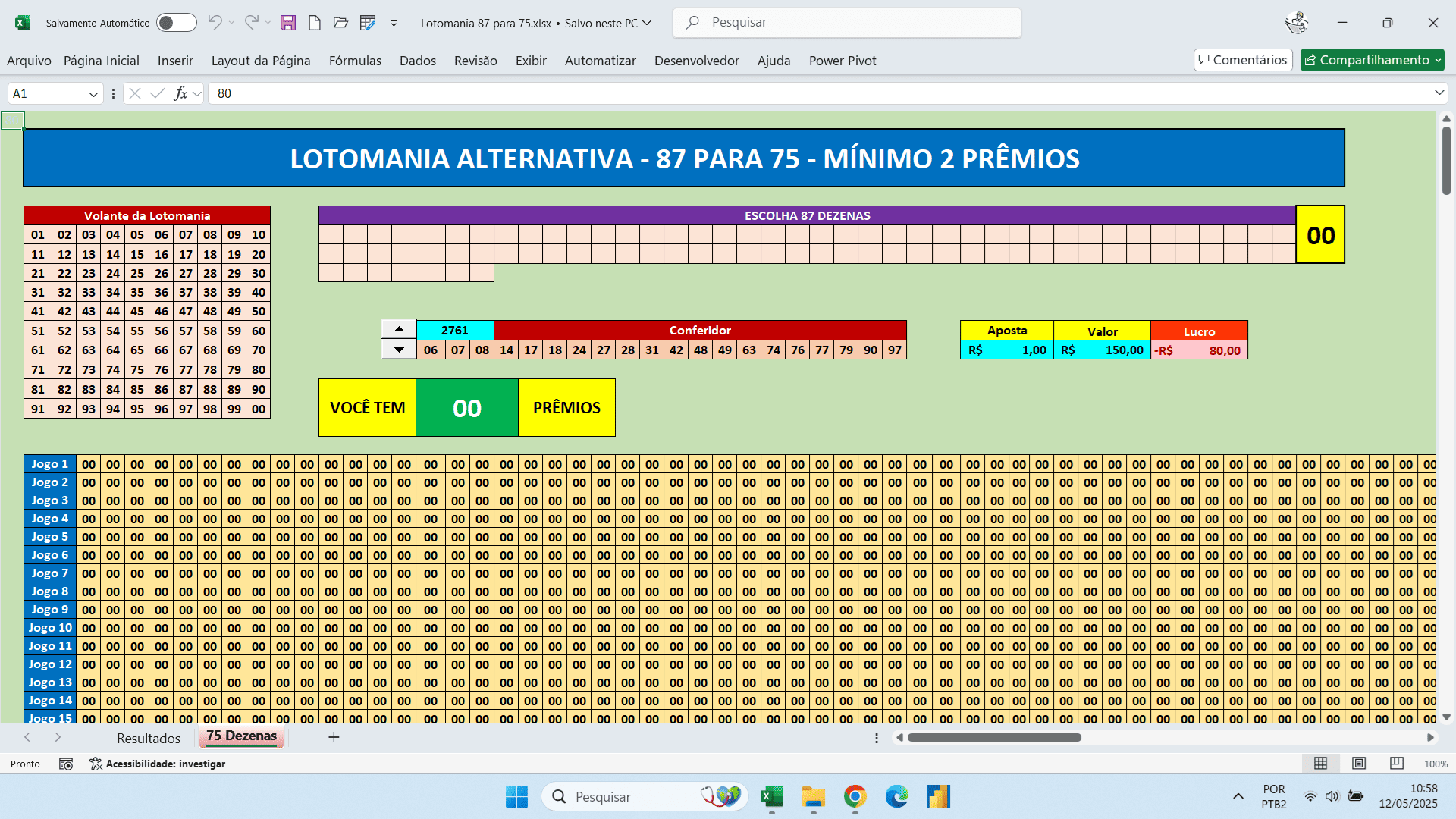
Task: Open the Dados tab
Action: [x=418, y=61]
